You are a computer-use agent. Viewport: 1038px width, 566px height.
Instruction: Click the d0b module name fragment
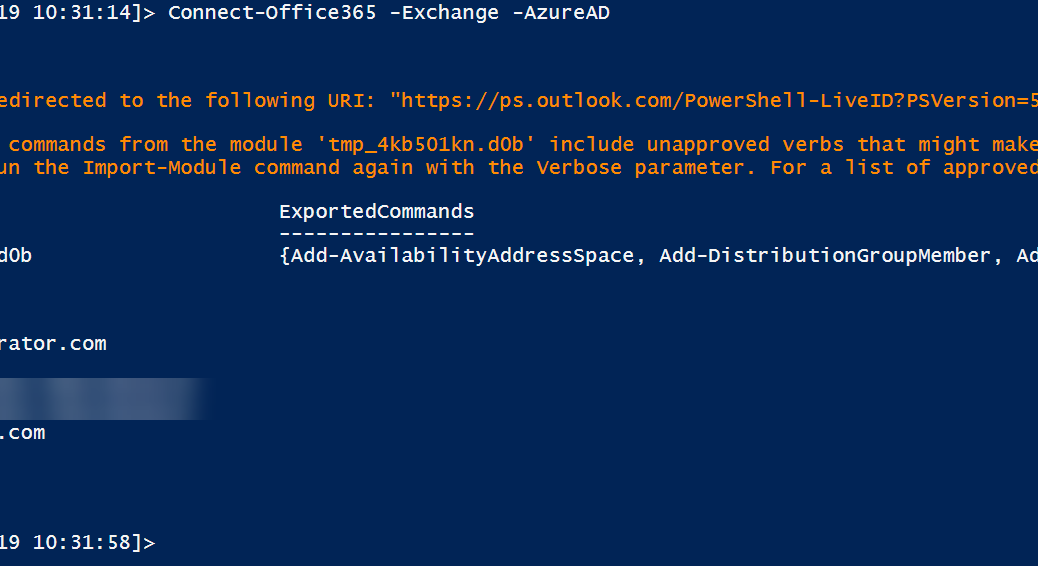(x=16, y=256)
